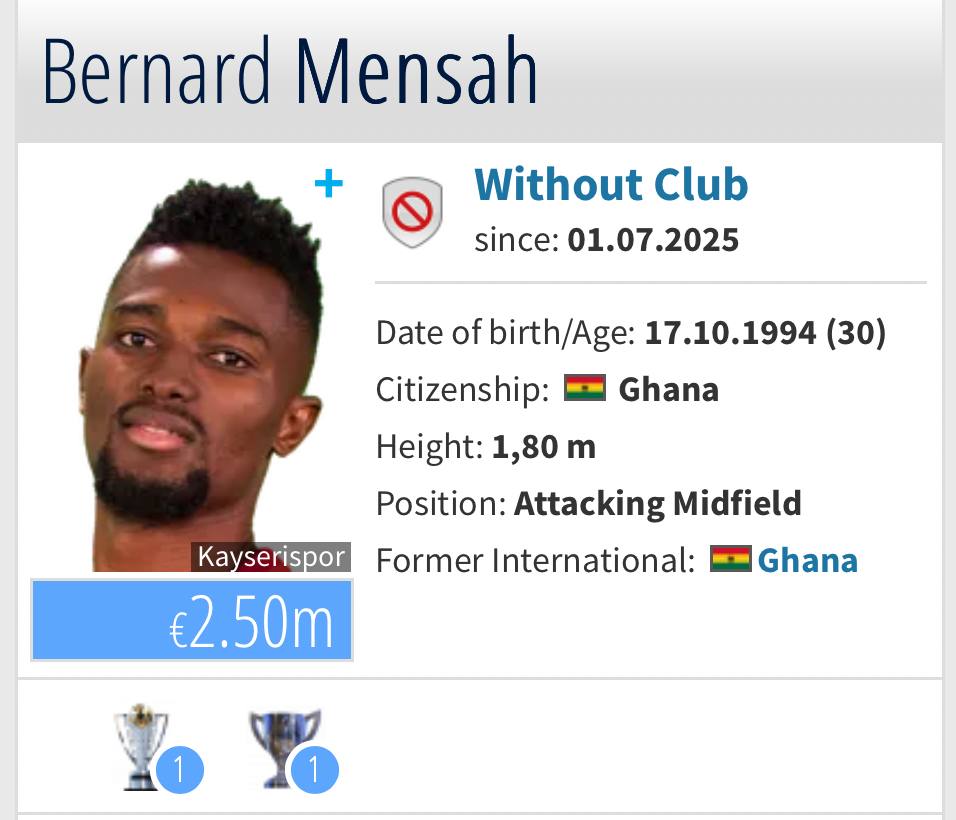This screenshot has width=956, height=820.
Task: Click the height value 1,80 m
Action: pos(544,446)
